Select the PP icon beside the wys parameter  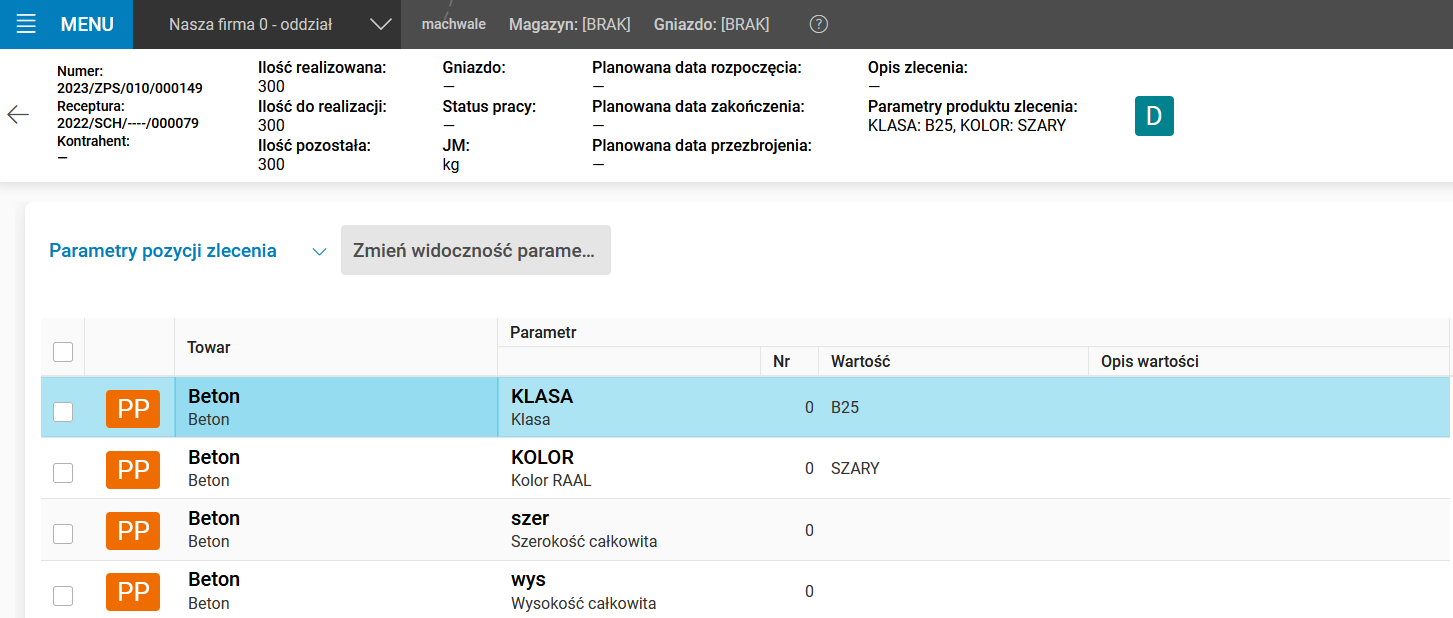(x=132, y=593)
